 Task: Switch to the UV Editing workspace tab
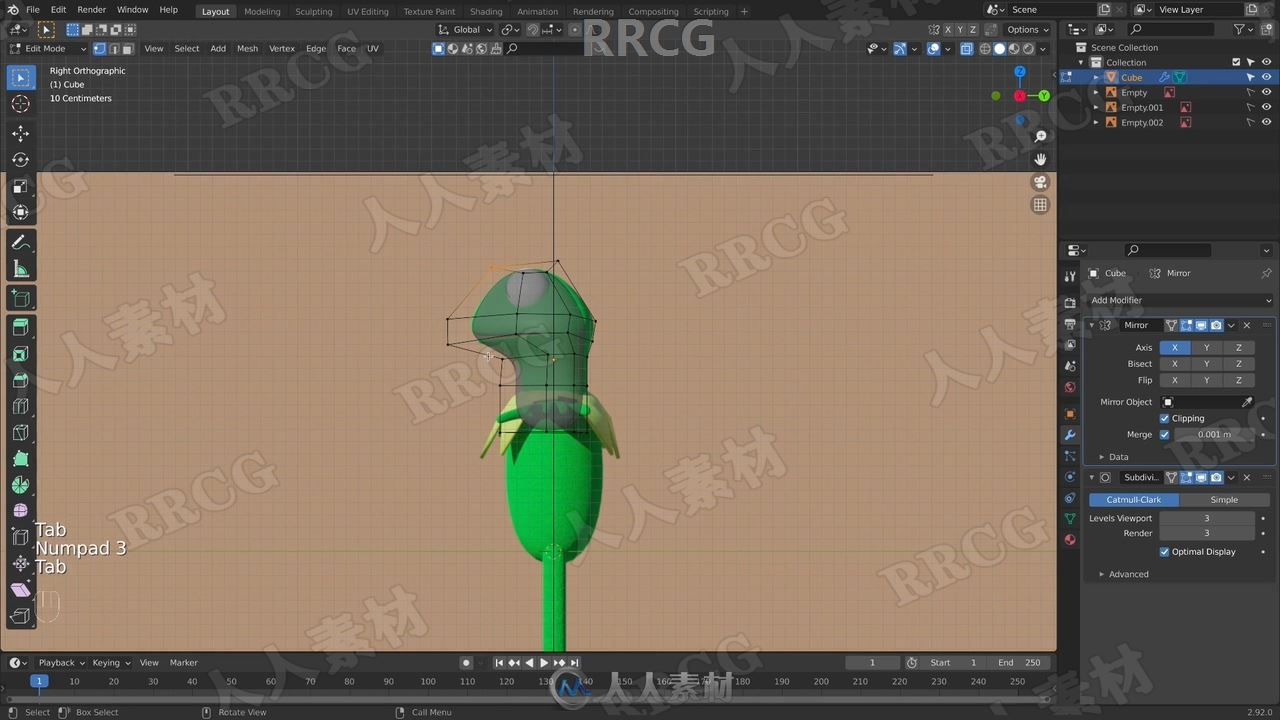click(x=367, y=12)
